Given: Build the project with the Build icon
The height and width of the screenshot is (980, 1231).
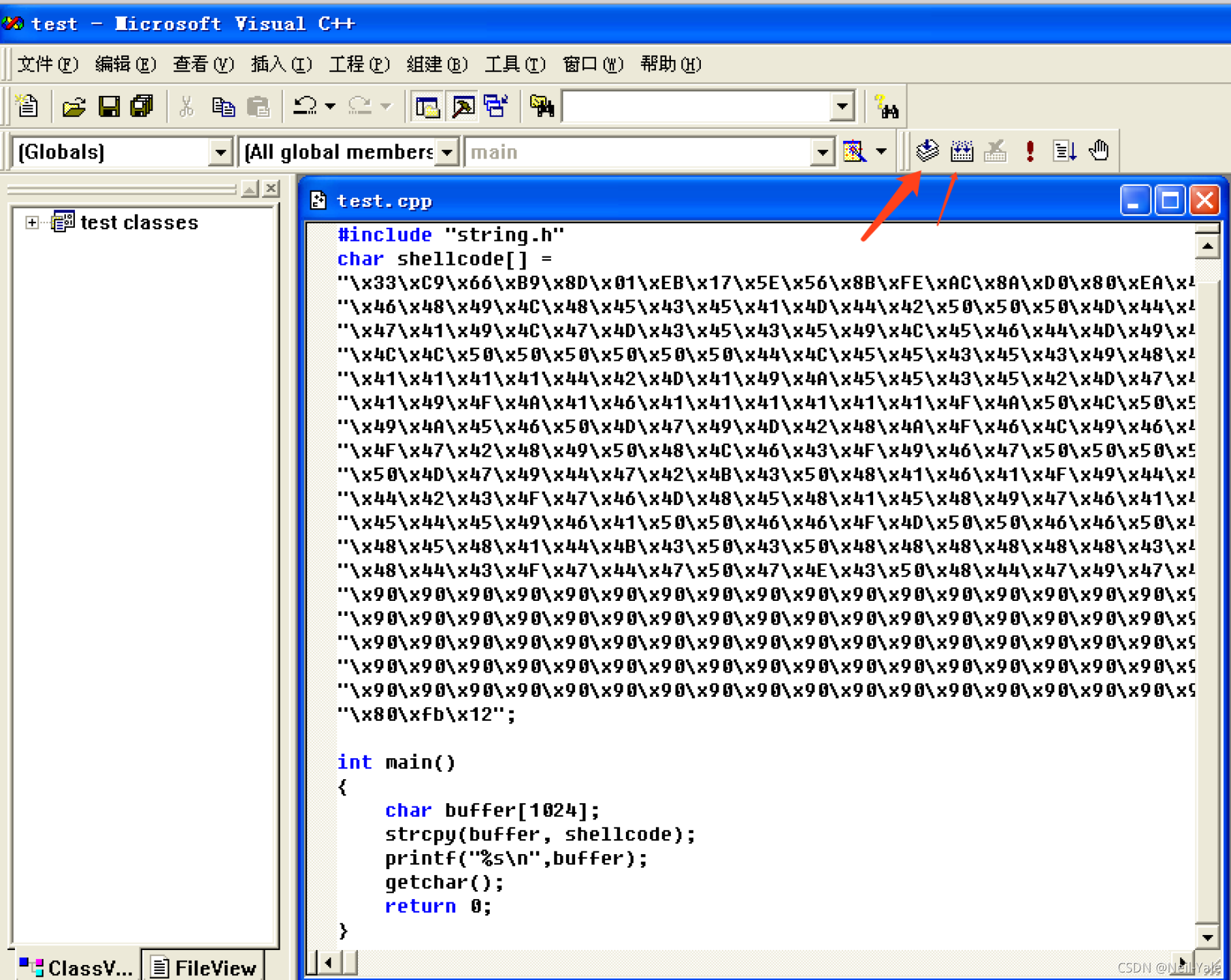Looking at the screenshot, I should 962,150.
